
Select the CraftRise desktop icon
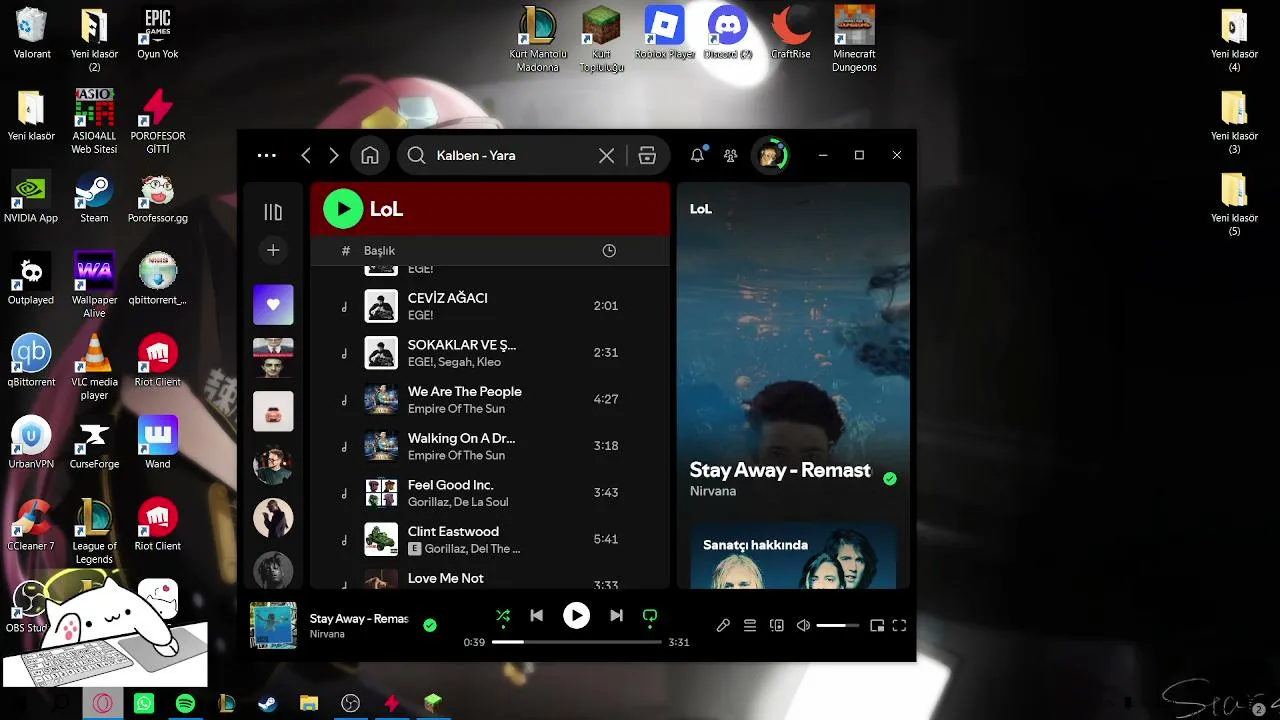(791, 33)
